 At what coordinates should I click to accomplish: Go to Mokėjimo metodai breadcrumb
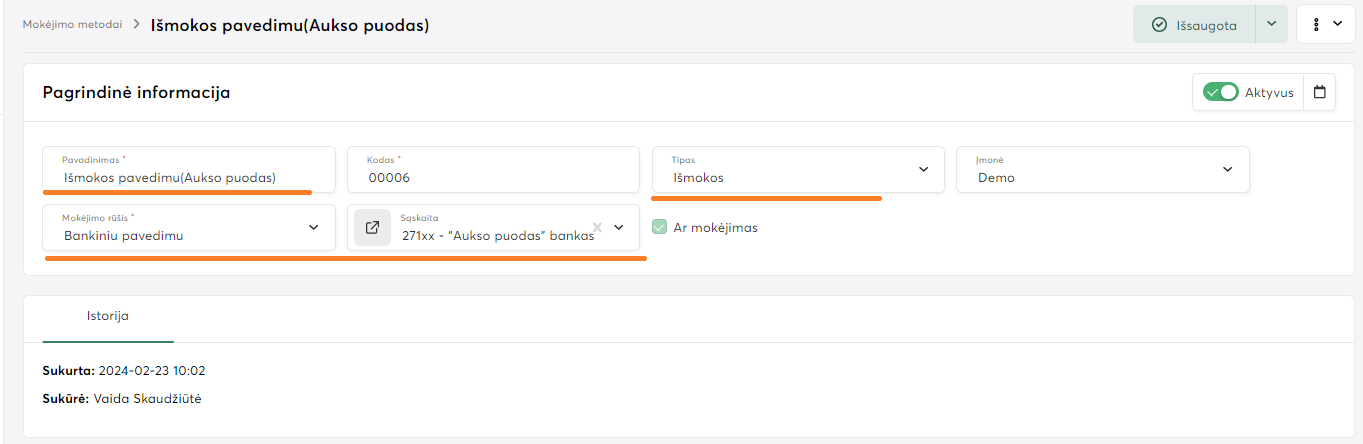(x=72, y=24)
